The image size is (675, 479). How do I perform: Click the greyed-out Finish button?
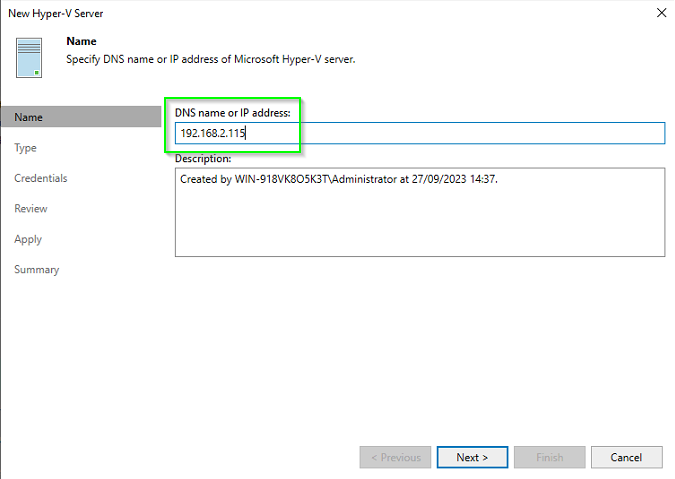pyautogui.click(x=549, y=457)
